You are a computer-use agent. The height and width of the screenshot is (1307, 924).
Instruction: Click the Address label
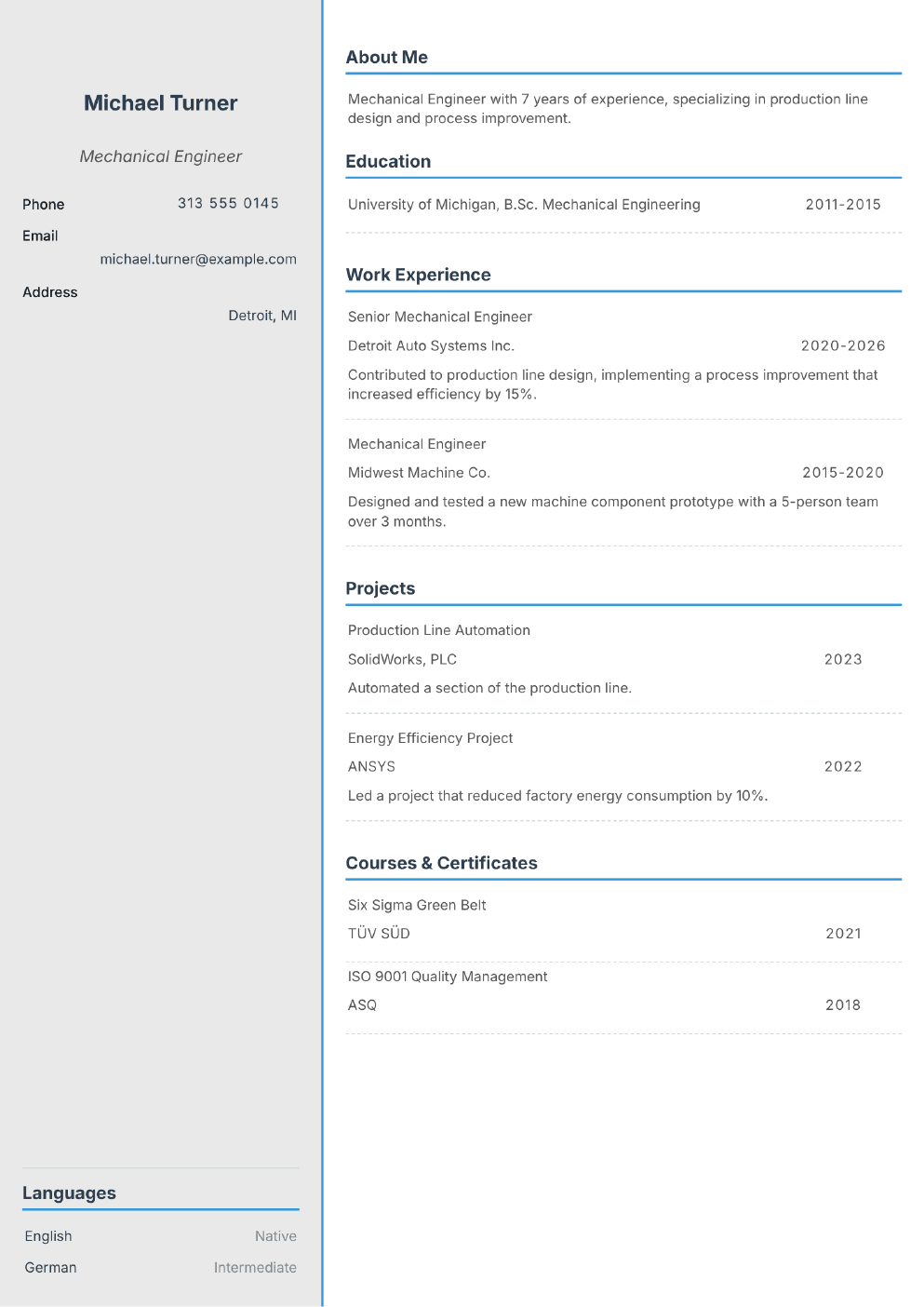pyautogui.click(x=50, y=292)
